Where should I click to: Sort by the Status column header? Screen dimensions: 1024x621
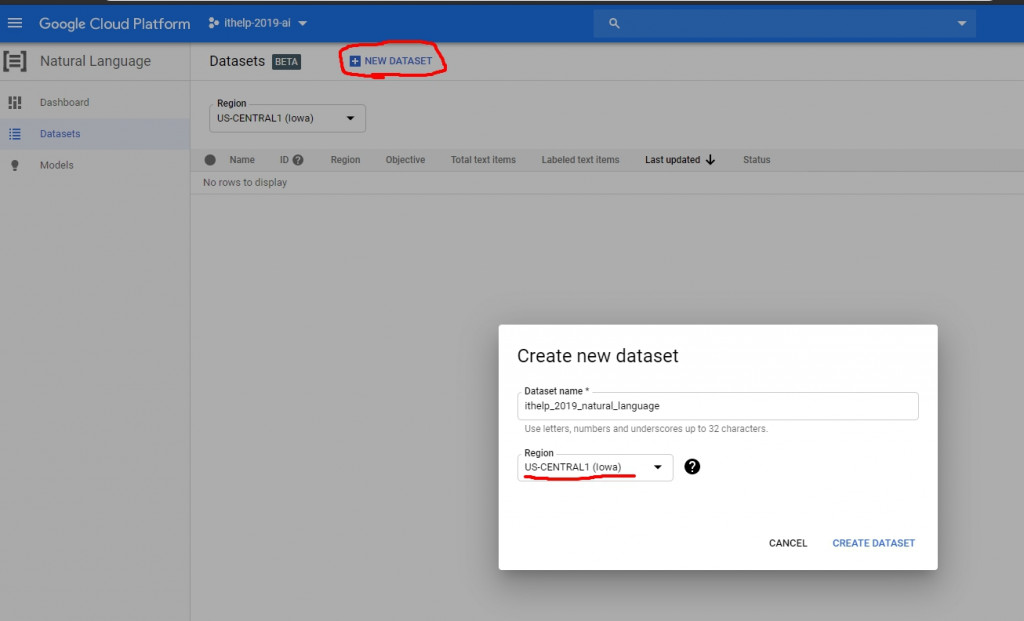(x=756, y=159)
